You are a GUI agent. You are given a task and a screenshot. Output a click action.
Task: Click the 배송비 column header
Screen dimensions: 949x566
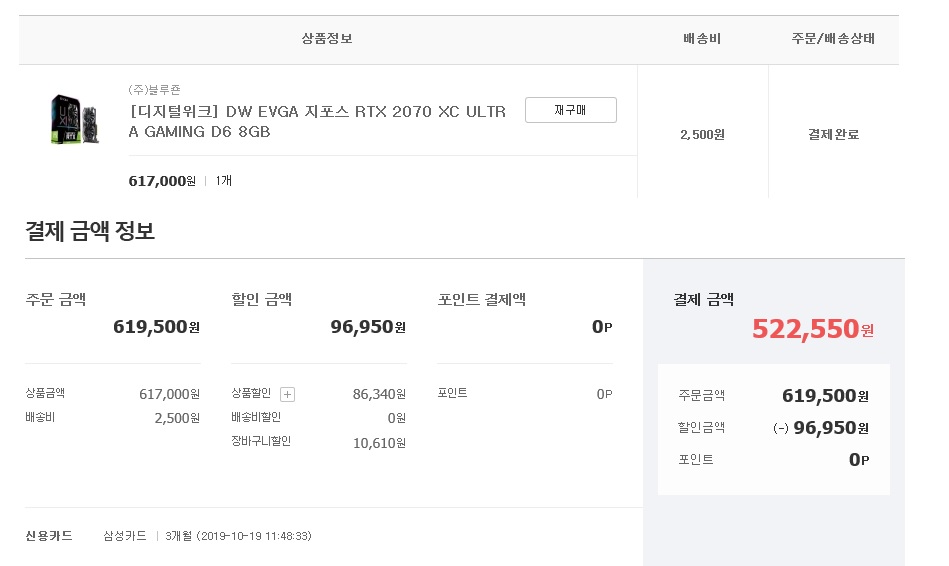pos(702,39)
